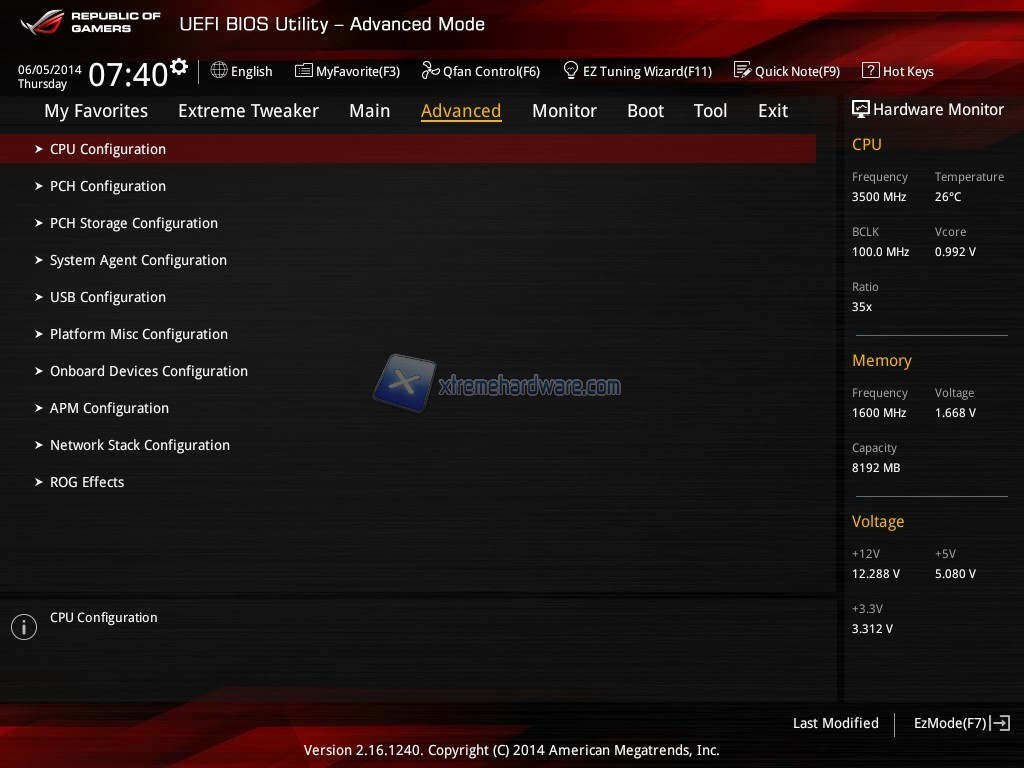Expand PCH Storage Configuration
1024x768 pixels.
[134, 223]
